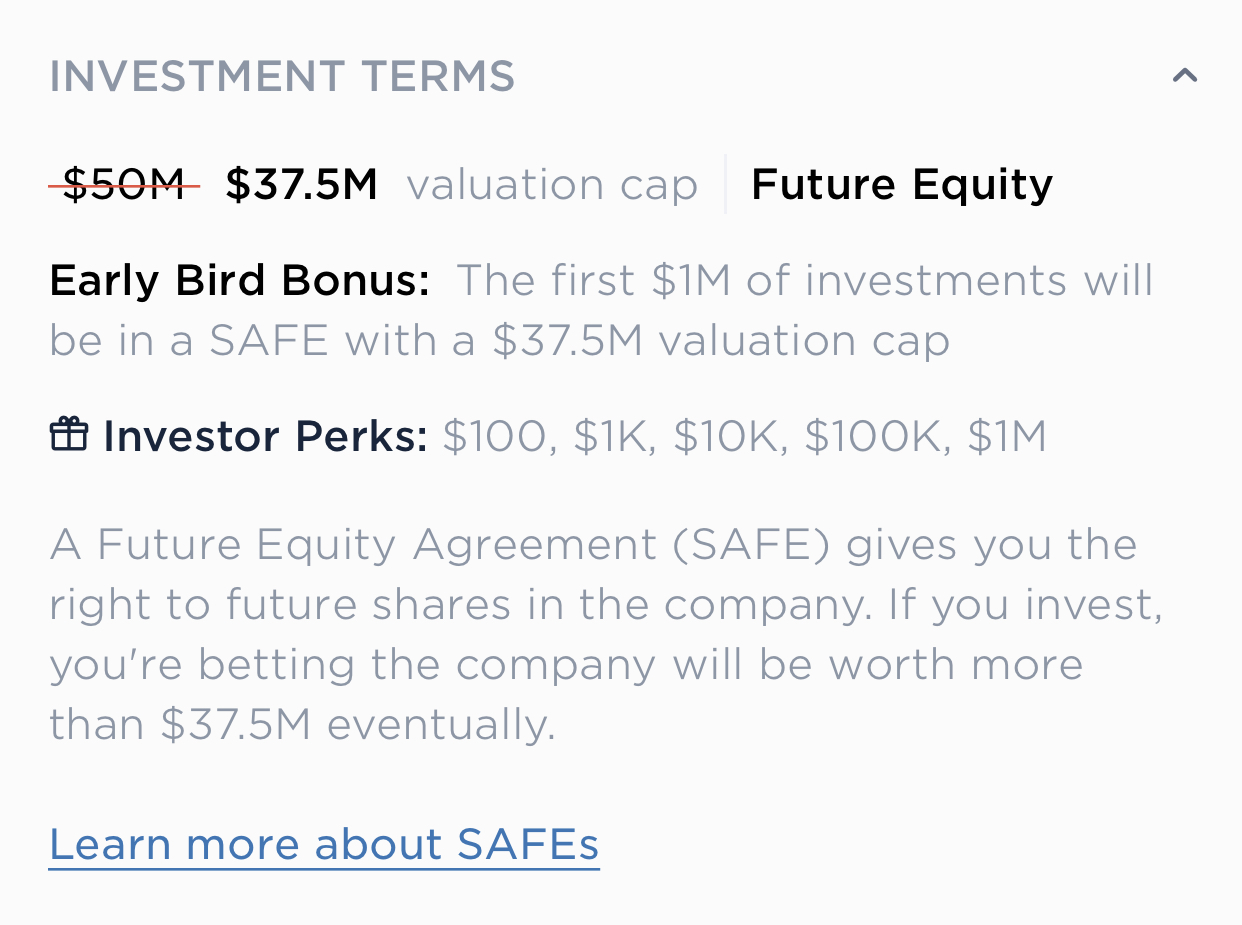The image size is (1242, 925).
Task: Click the gift icon beside Investor Perks
Action: 69,435
